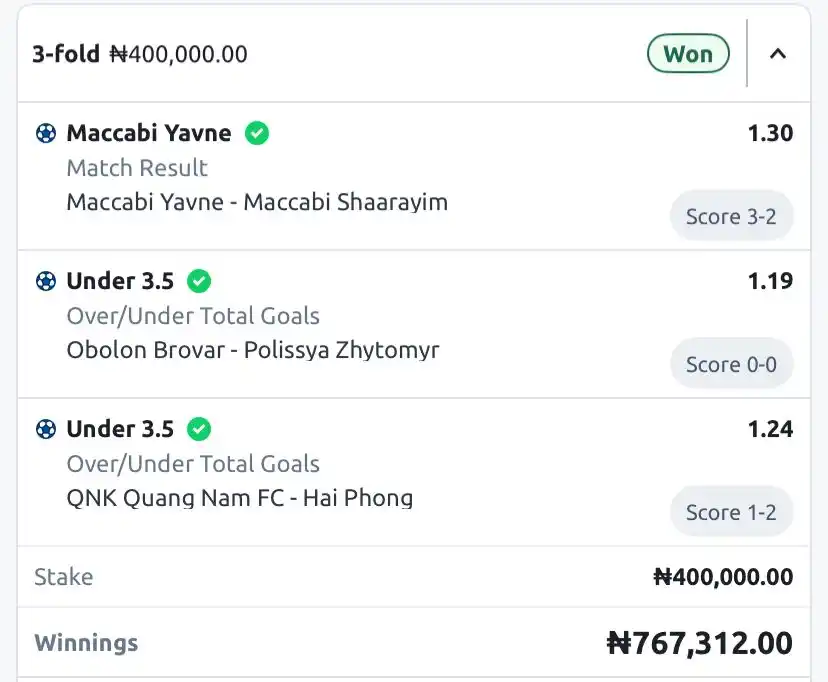Click the 1.19 odds value
828x682 pixels.
pos(770,281)
